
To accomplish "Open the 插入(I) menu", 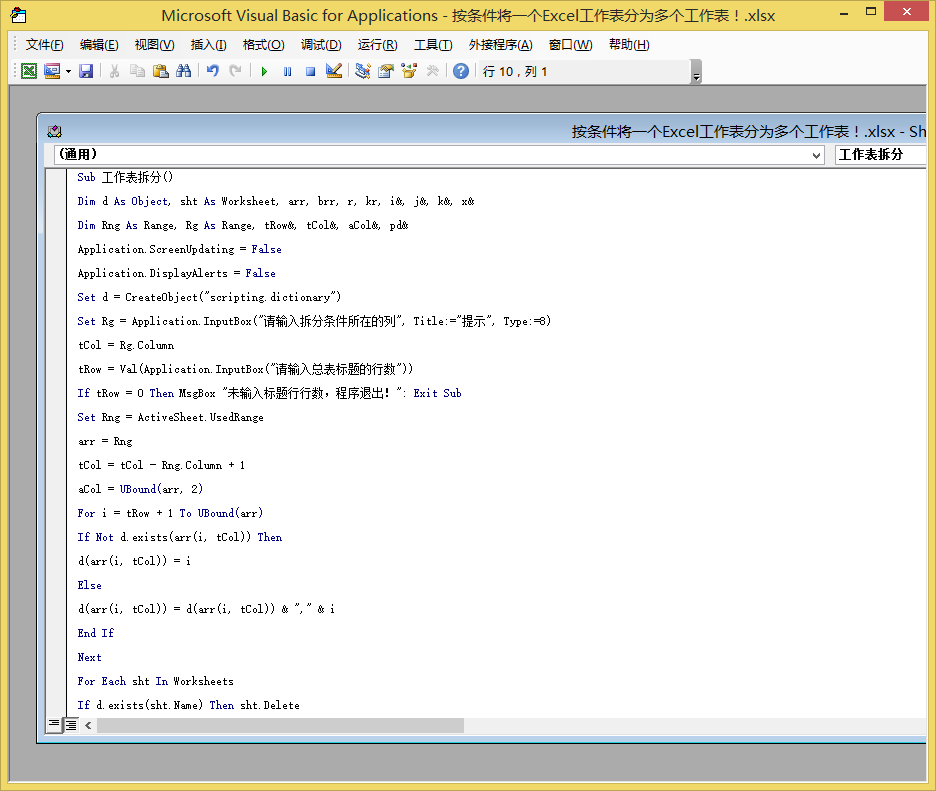I will coord(208,45).
